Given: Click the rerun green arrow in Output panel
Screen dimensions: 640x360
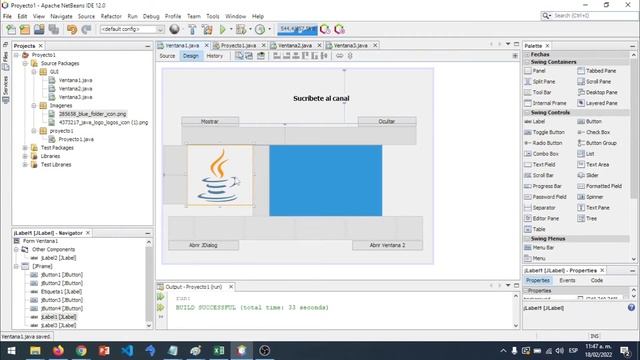Looking at the screenshot, I should tap(161, 297).
